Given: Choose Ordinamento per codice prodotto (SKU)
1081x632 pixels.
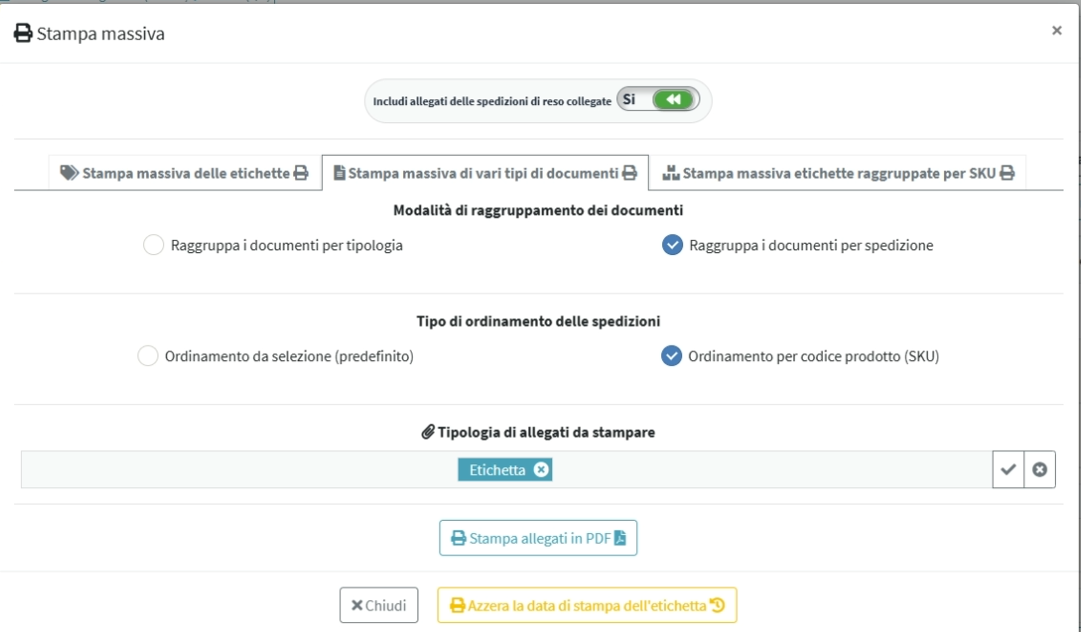Looking at the screenshot, I should pyautogui.click(x=671, y=356).
